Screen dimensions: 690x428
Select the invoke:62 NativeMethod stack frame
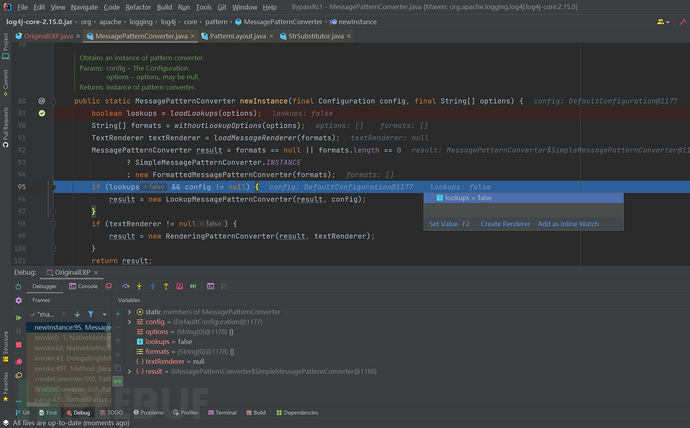point(72,348)
